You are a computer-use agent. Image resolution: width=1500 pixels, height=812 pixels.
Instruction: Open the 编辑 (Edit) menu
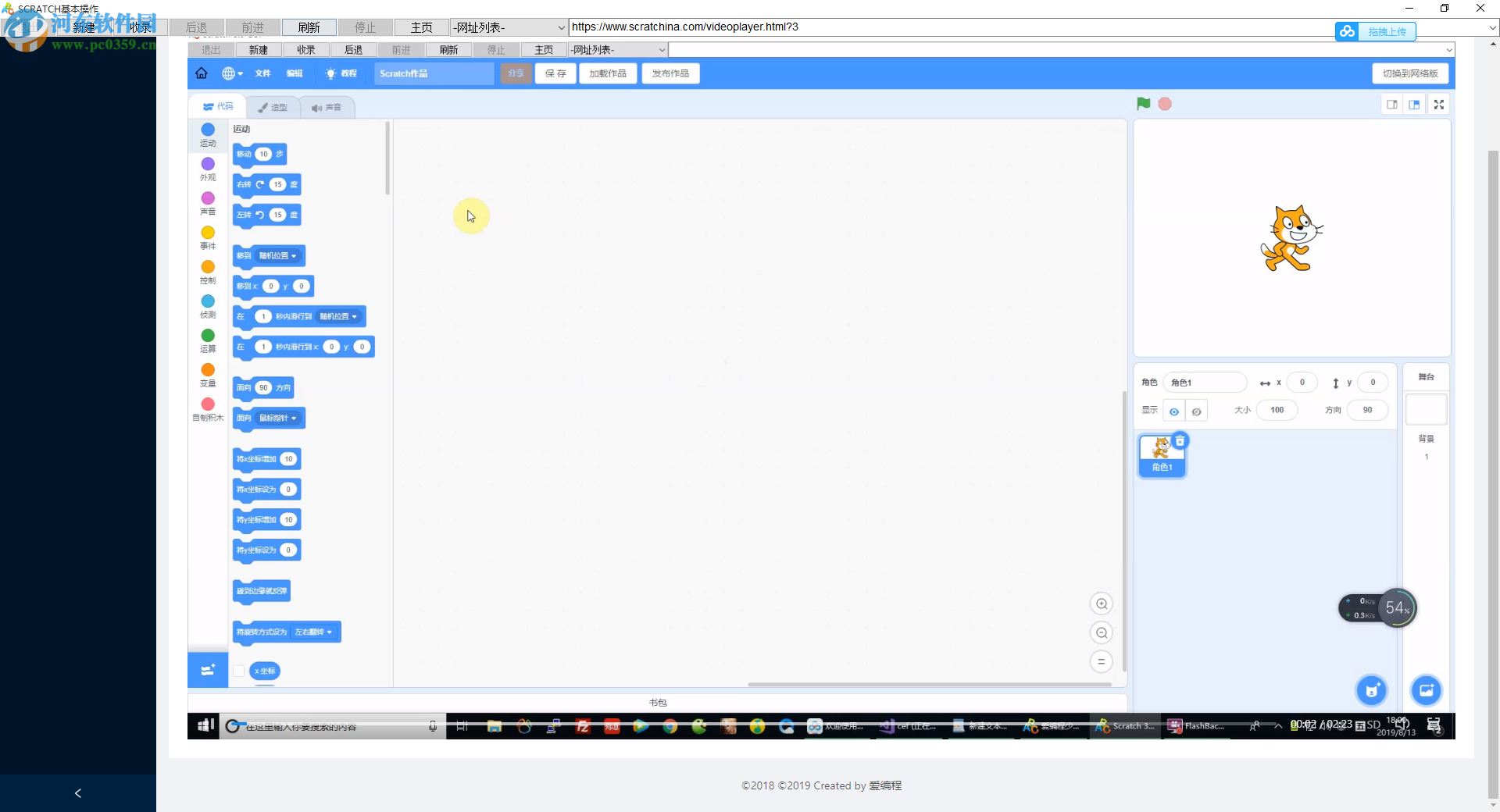pos(295,73)
